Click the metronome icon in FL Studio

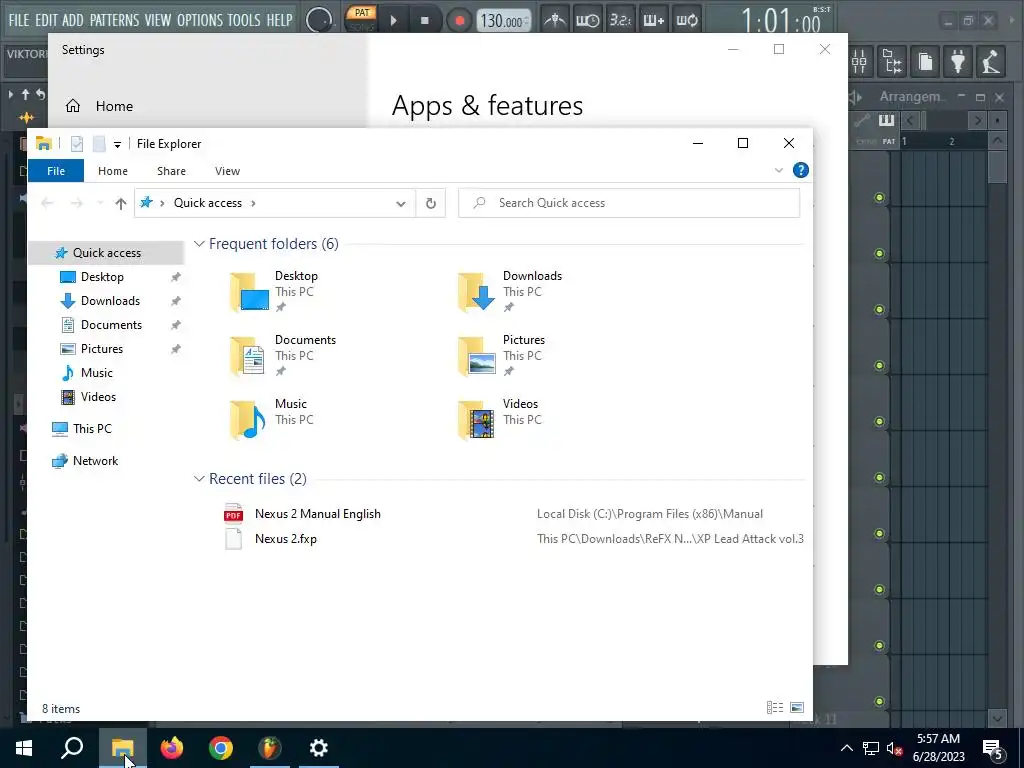(555, 20)
